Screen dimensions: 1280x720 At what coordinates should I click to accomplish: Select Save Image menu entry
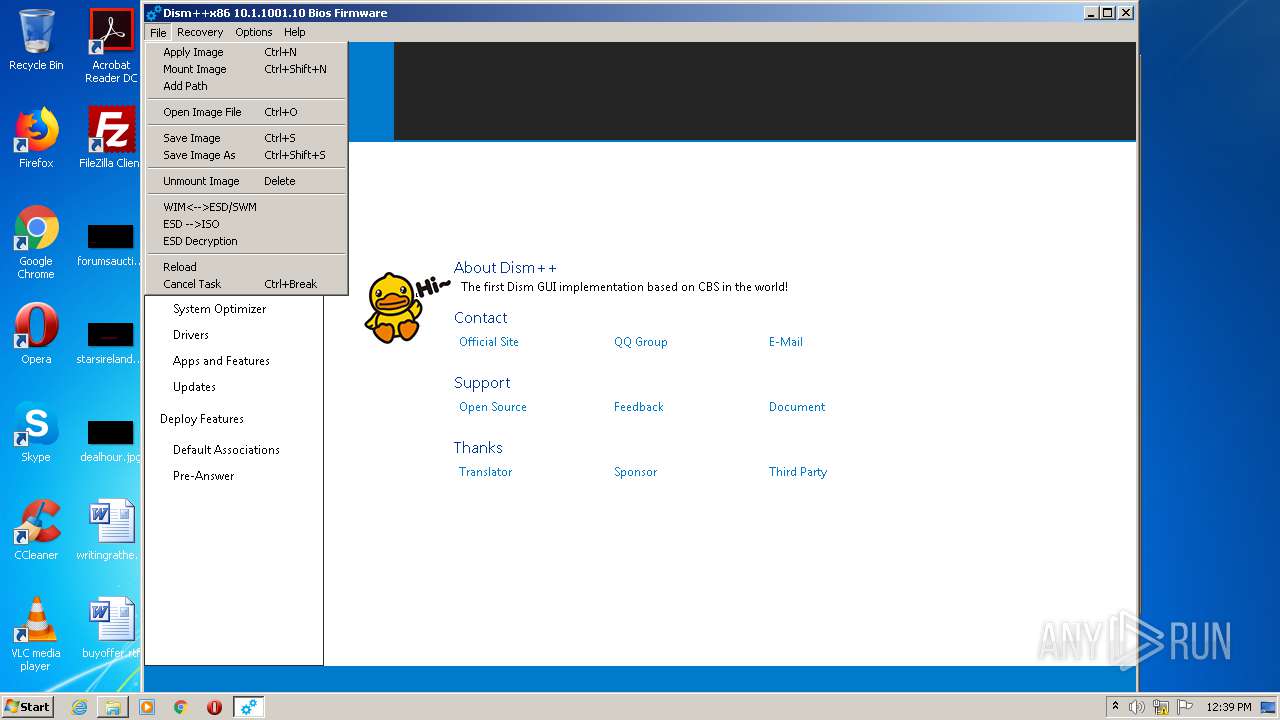tap(247, 138)
